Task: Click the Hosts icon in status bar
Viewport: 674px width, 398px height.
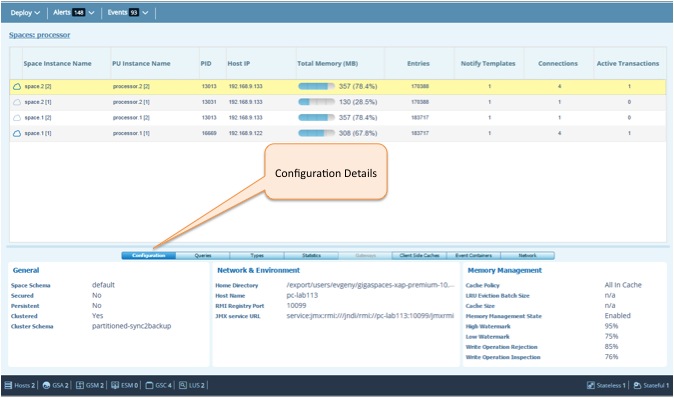Action: click(x=8, y=385)
